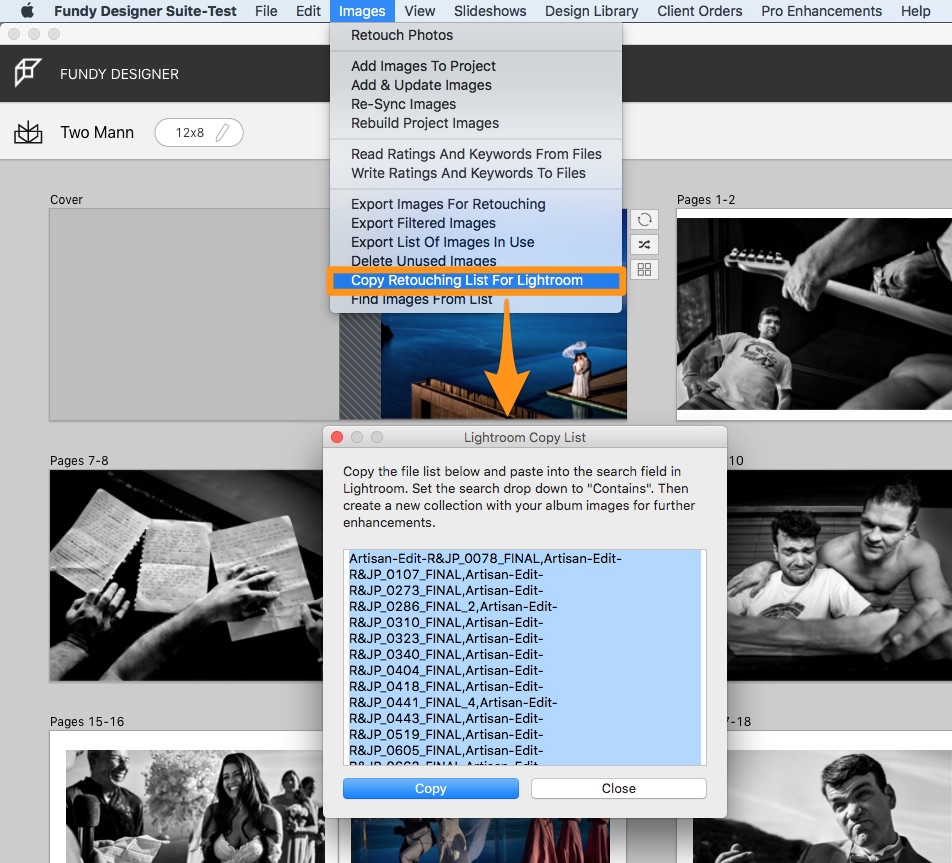
Task: Open the Client Orders menu
Action: tap(699, 11)
